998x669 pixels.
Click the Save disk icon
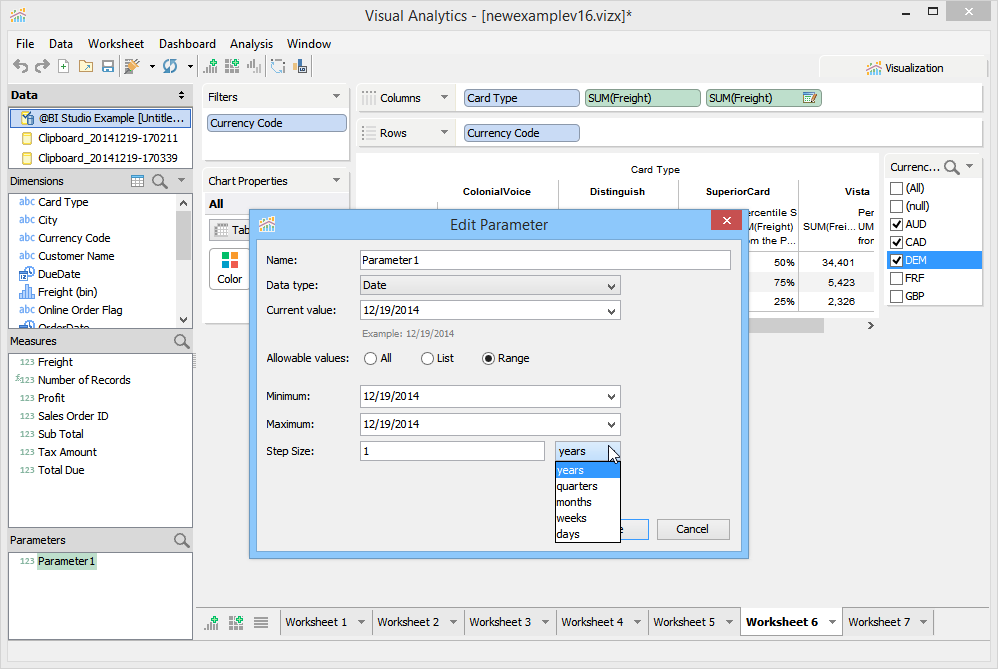107,66
